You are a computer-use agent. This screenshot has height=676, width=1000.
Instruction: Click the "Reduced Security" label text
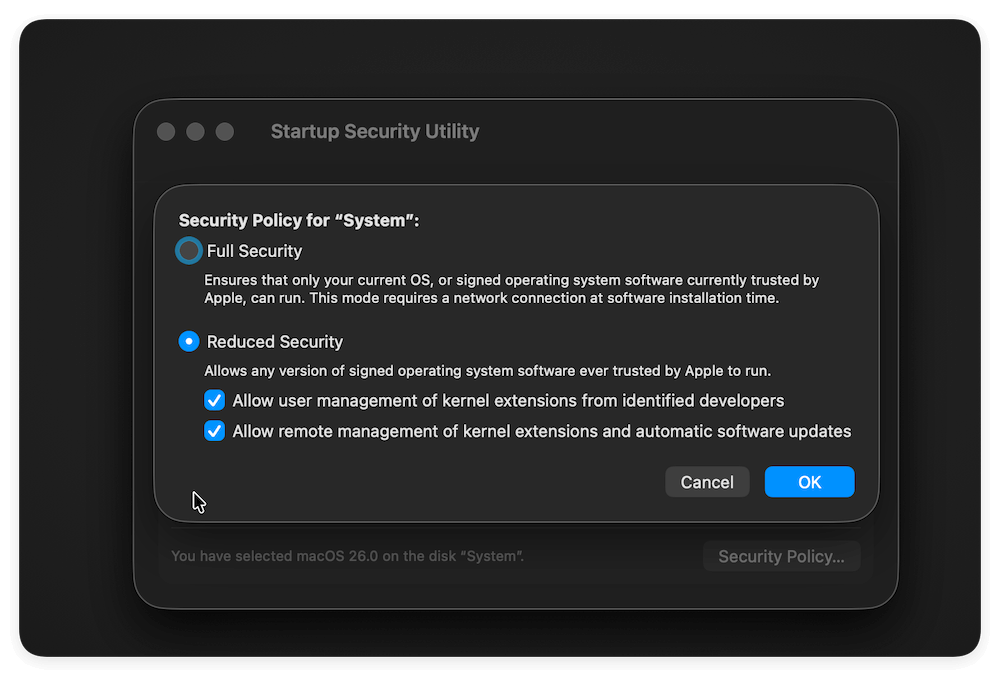click(275, 342)
